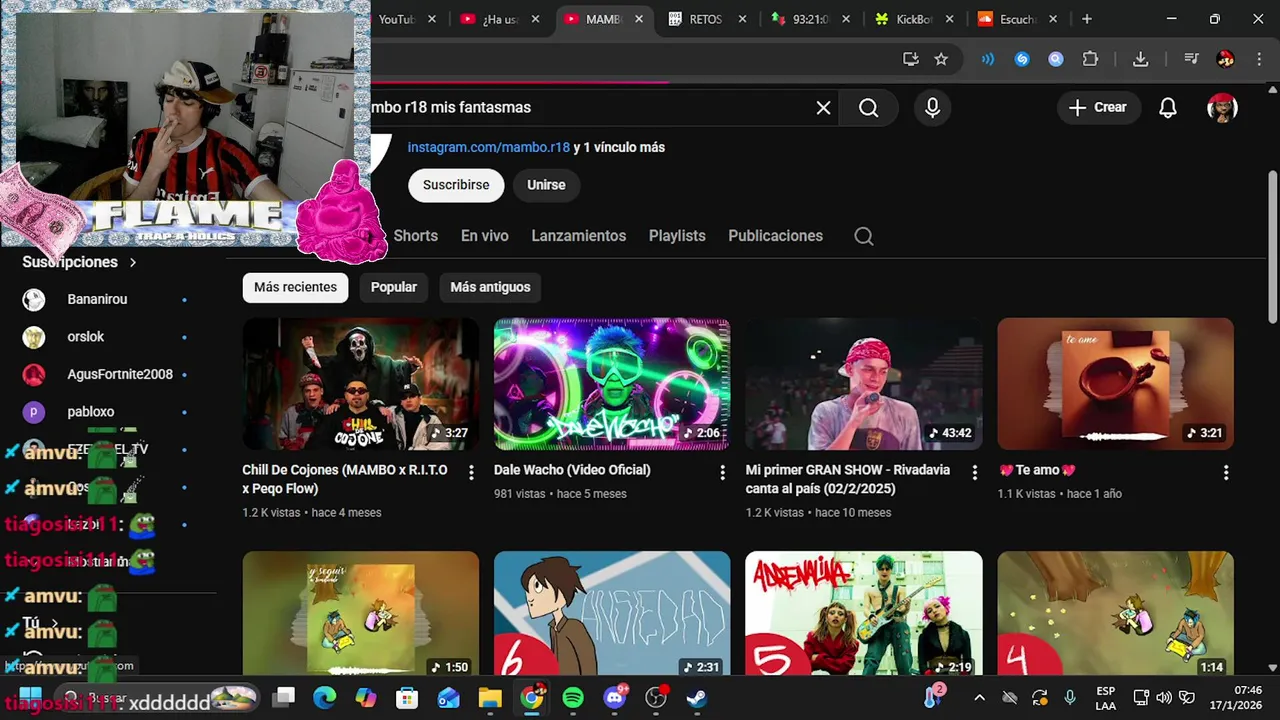Viewport: 1280px width, 720px height.
Task: Click the install app icon in address bar
Action: (x=910, y=59)
